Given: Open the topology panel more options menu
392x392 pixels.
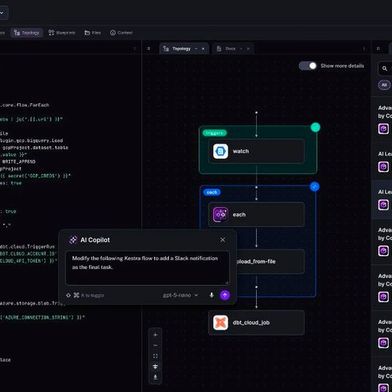Looking at the screenshot, I should (x=364, y=49).
